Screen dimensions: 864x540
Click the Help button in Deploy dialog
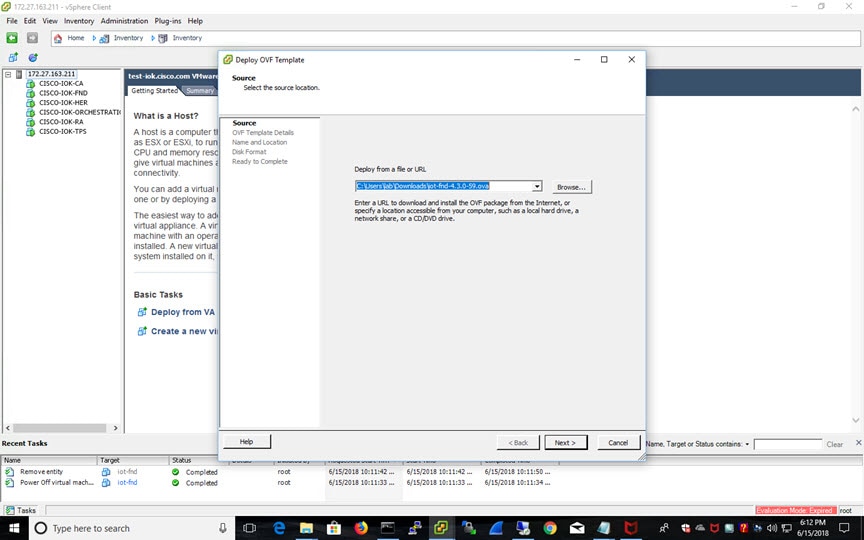tap(246, 441)
